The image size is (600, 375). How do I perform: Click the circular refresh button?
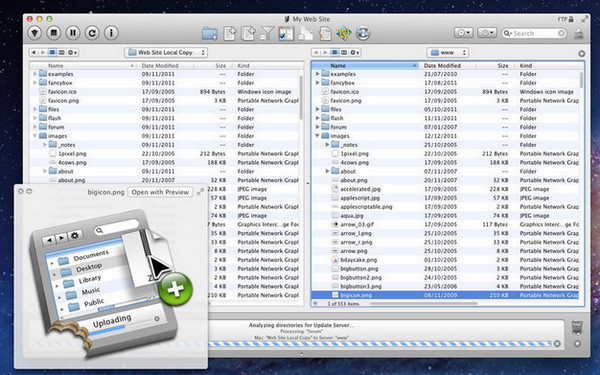[92, 33]
